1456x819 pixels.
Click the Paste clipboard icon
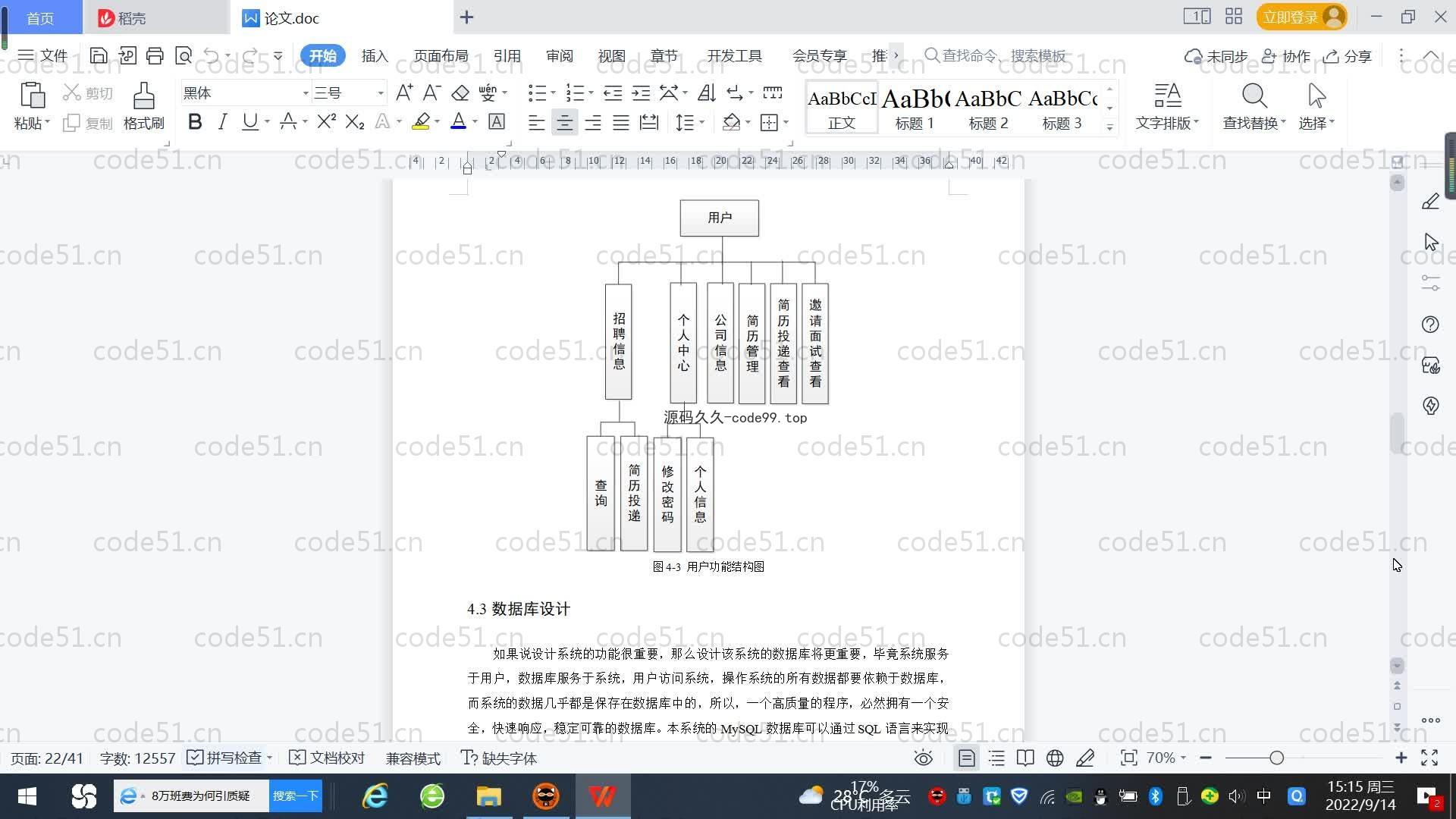coord(32,96)
